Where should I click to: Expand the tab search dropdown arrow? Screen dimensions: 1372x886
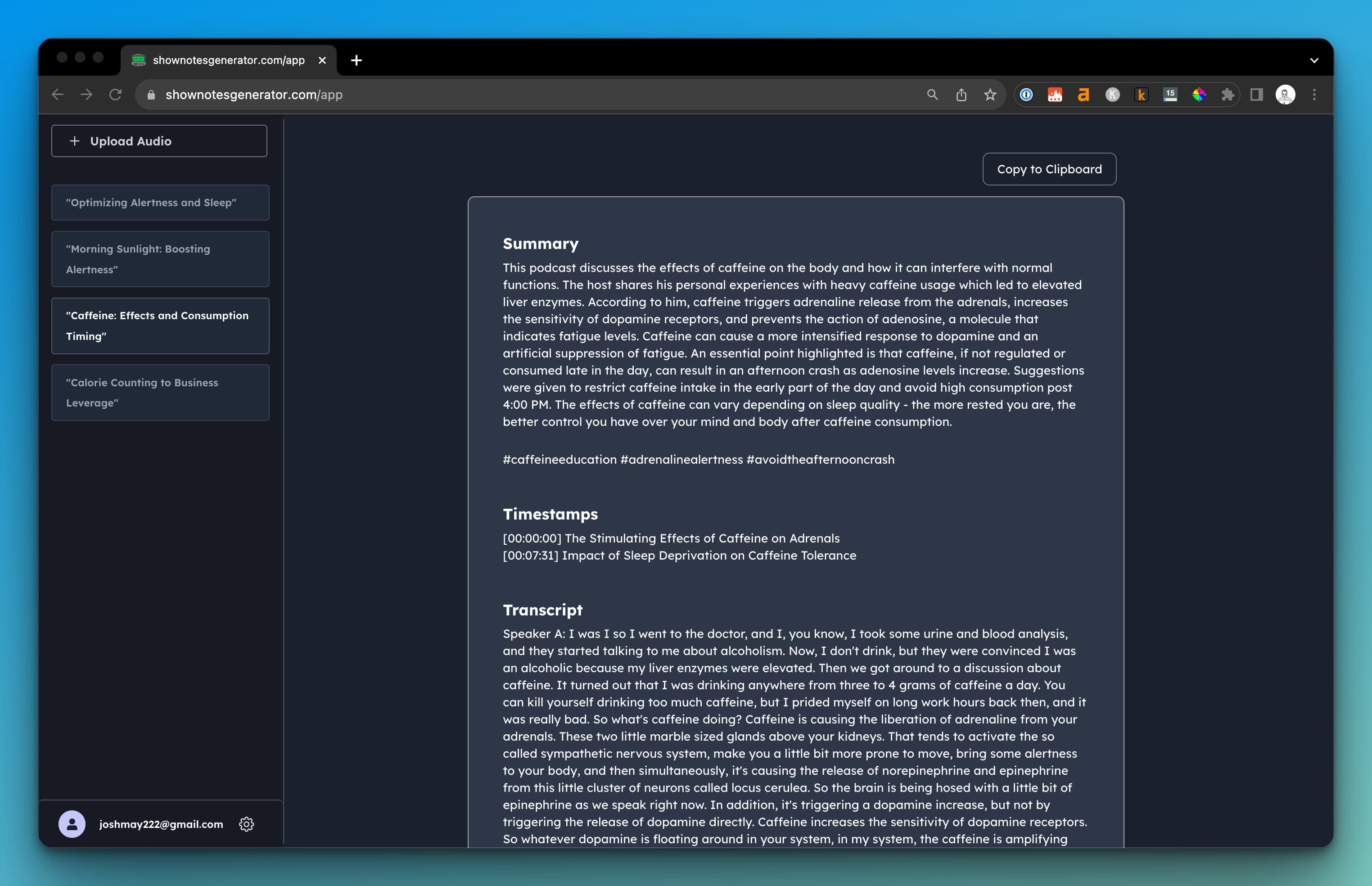click(x=1314, y=60)
